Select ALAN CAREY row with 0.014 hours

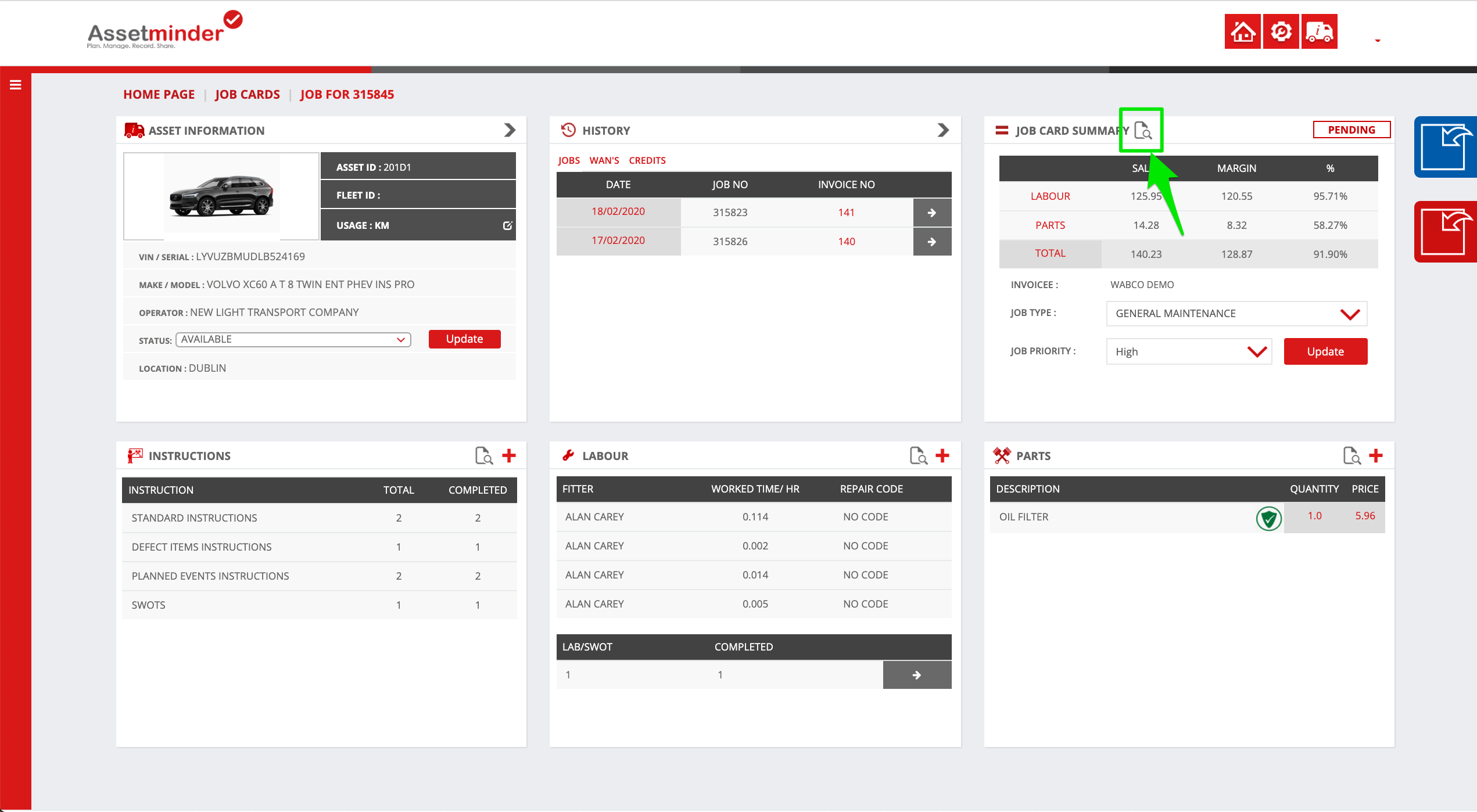click(x=754, y=575)
